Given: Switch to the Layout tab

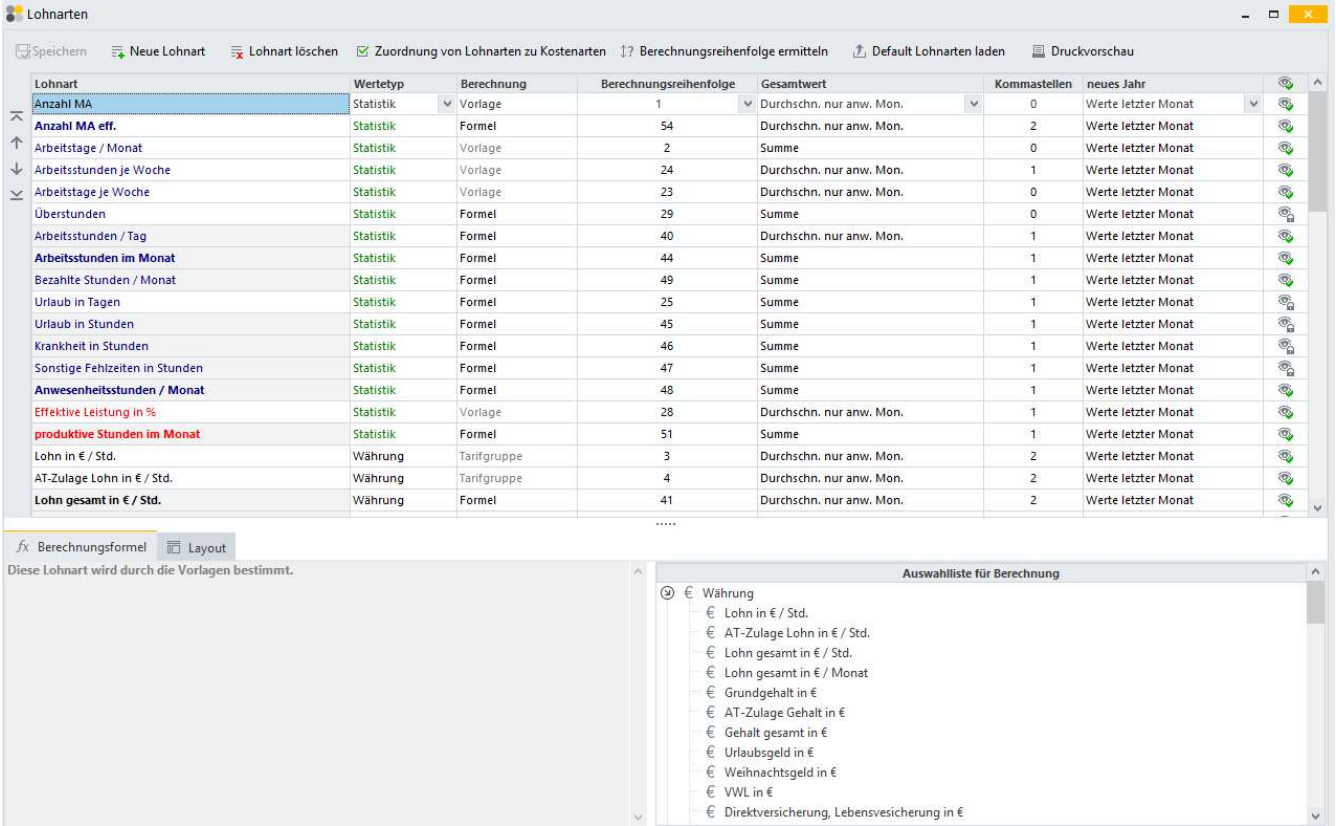Looking at the screenshot, I should click(x=197, y=547).
